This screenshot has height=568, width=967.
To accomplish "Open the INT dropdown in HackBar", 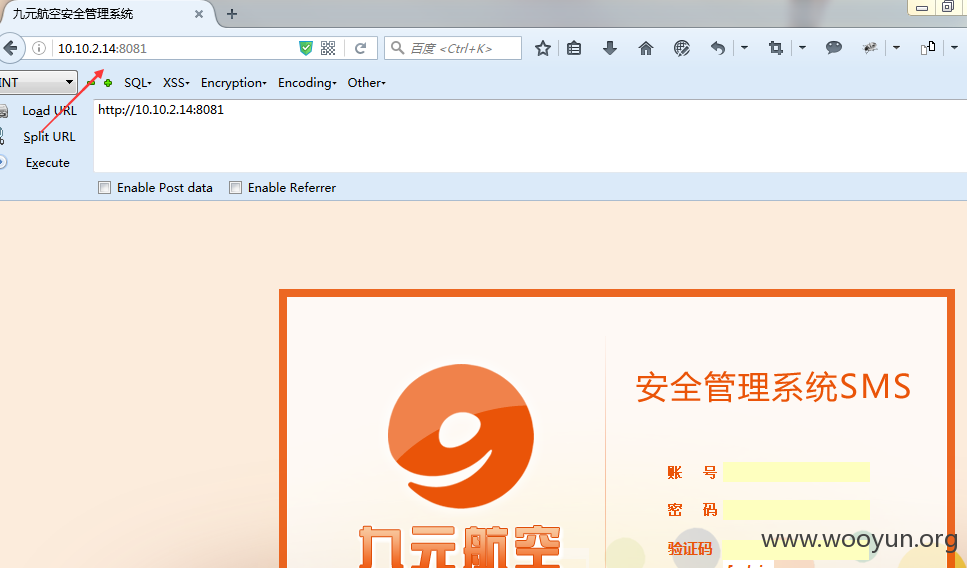I will pos(38,82).
